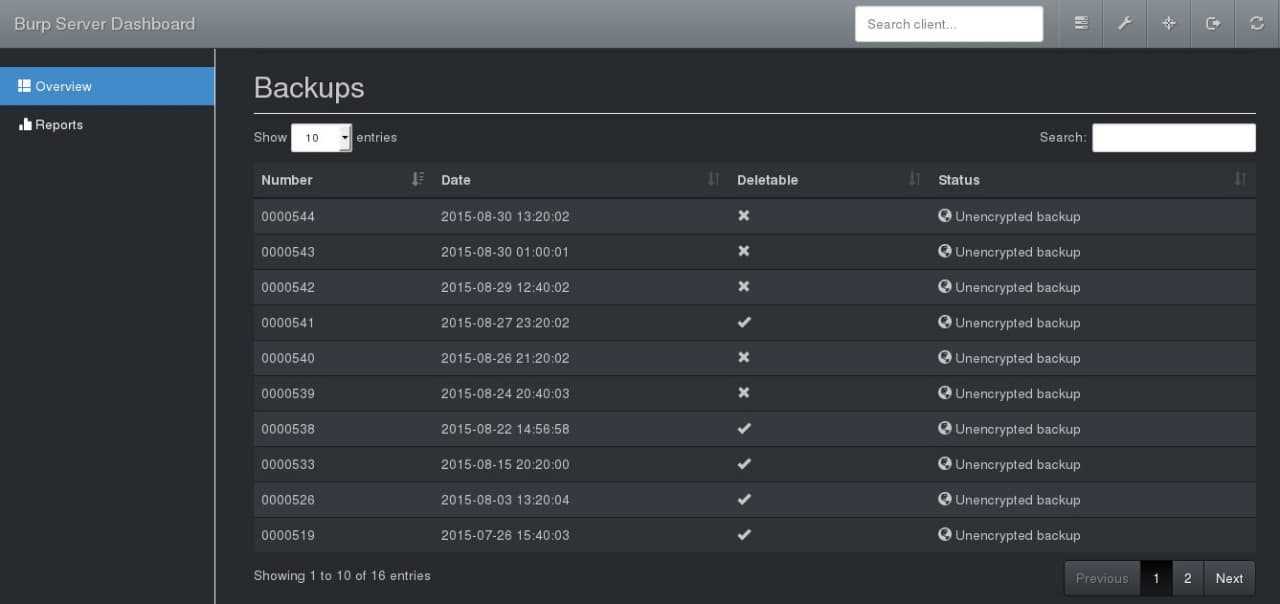Open the wrench settings icon
Image resolution: width=1280 pixels, height=604 pixels.
1125,23
